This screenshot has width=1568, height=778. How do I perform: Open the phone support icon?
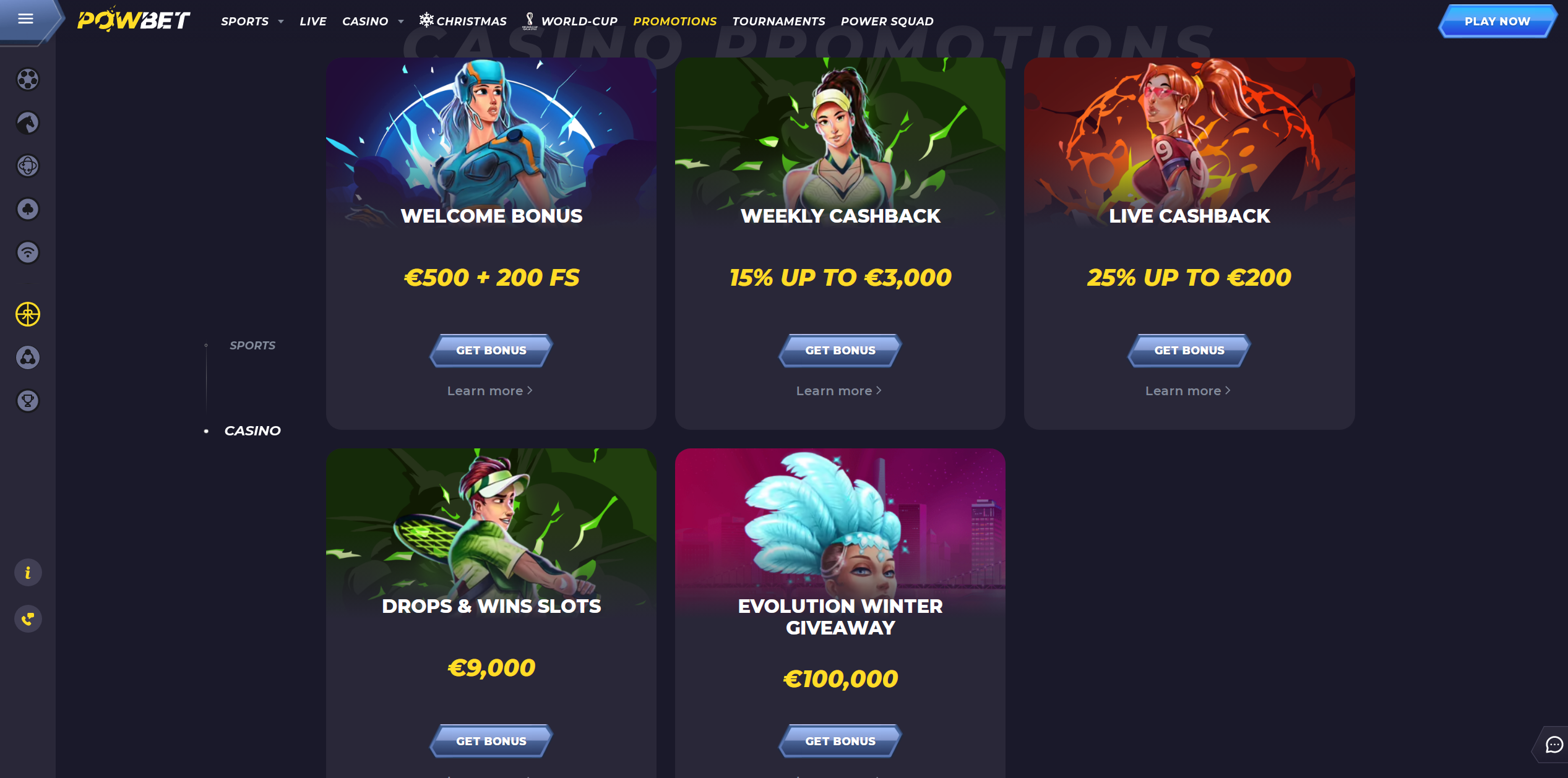click(28, 618)
